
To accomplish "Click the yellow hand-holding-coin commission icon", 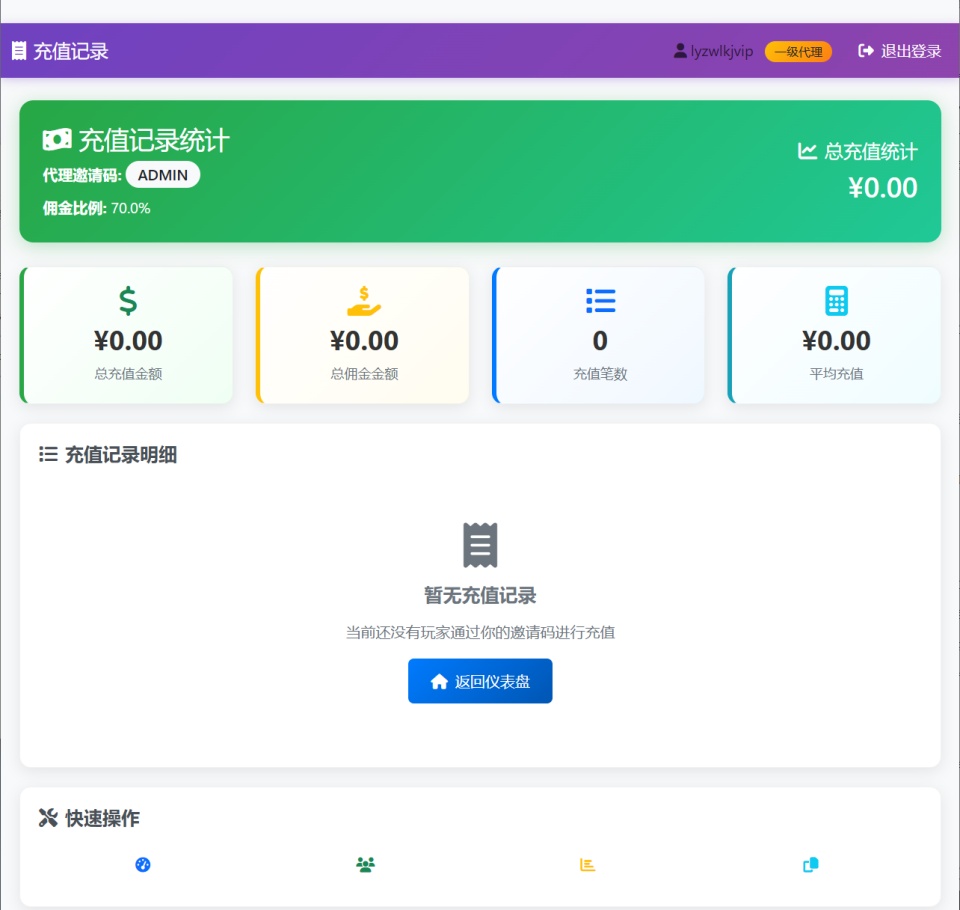I will pos(364,300).
